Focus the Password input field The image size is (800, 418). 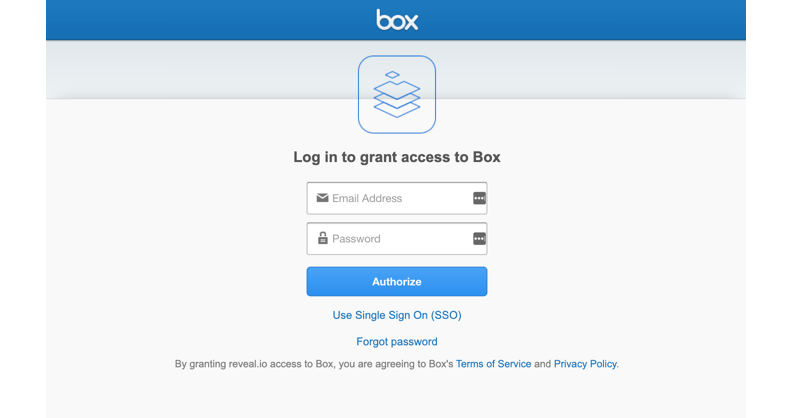pos(397,238)
